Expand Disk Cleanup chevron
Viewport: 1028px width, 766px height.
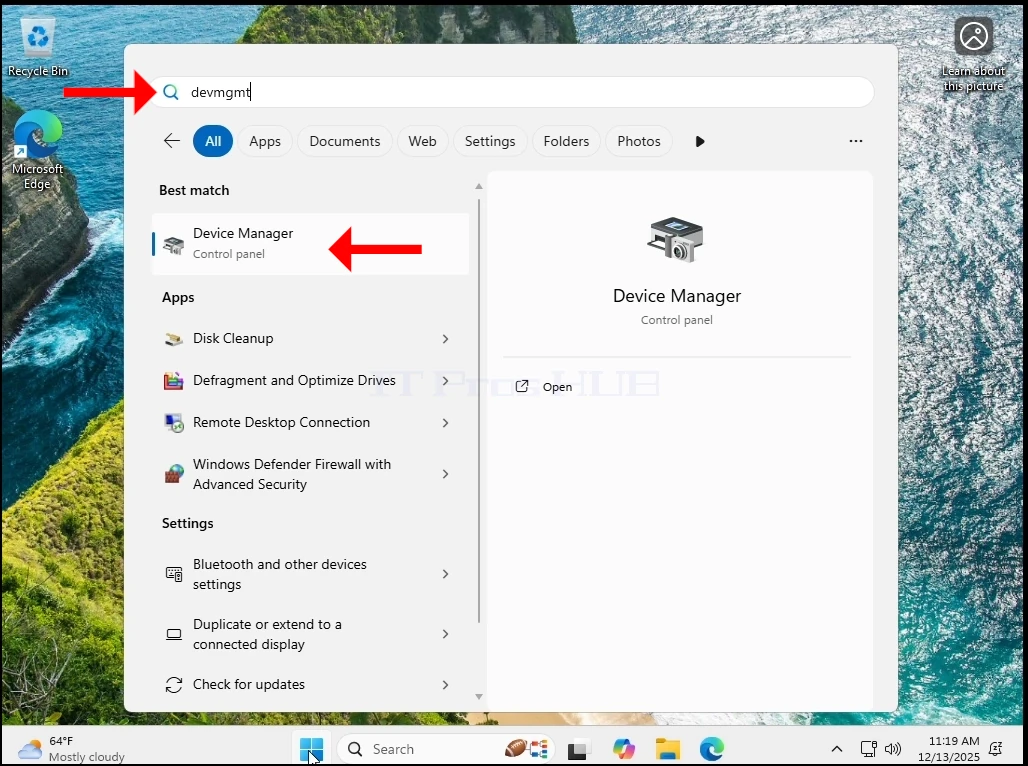pos(446,339)
